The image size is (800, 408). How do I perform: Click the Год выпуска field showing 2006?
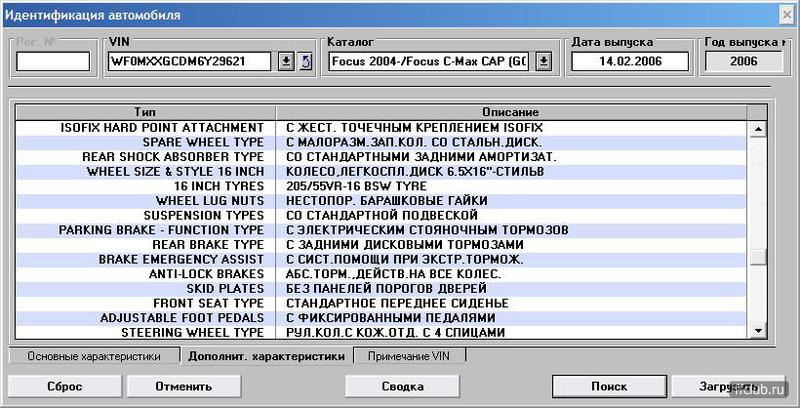click(743, 62)
